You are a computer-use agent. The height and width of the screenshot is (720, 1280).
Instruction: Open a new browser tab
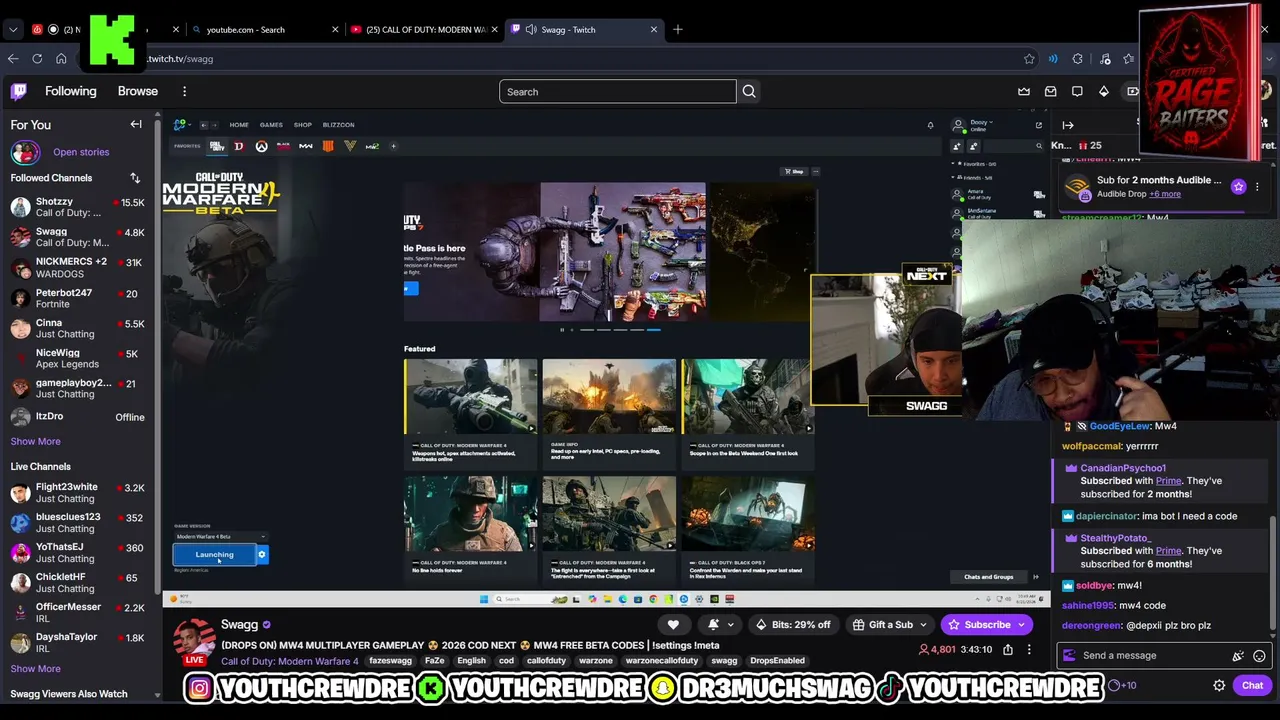pyautogui.click(x=678, y=30)
